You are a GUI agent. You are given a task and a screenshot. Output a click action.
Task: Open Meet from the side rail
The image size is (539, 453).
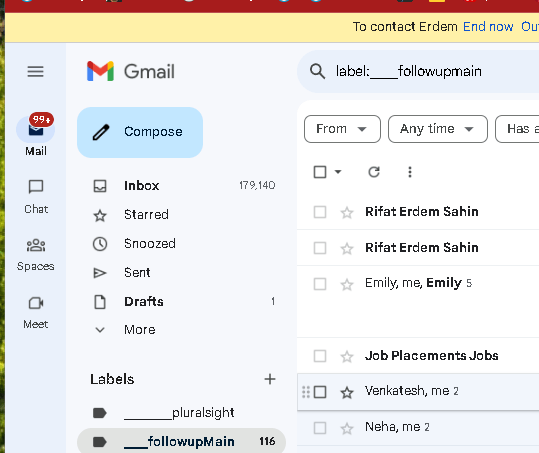(36, 312)
